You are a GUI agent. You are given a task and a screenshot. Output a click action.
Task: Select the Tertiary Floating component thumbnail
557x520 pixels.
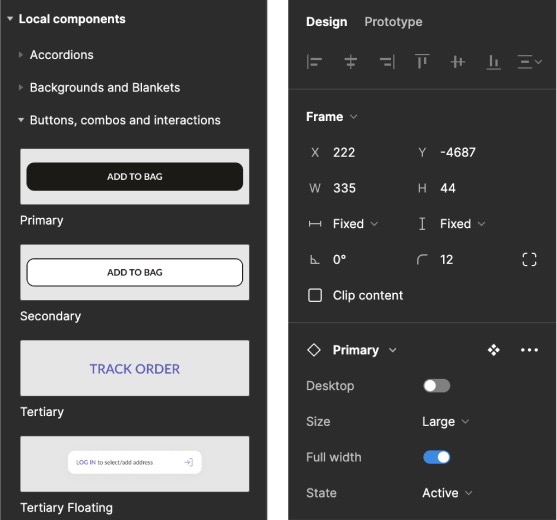coord(135,464)
